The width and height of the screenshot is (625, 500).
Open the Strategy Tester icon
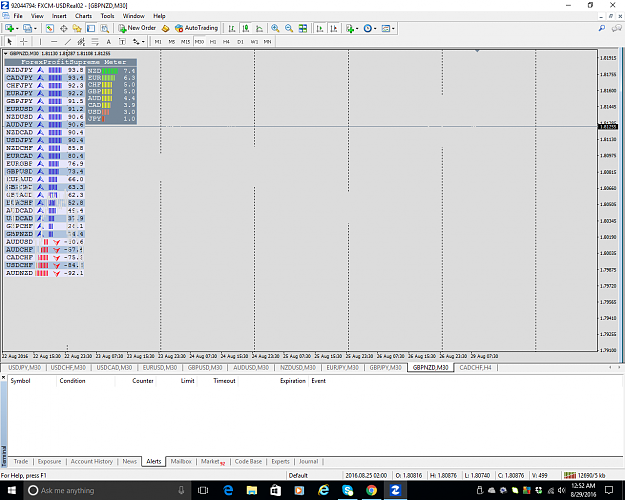pos(104,28)
